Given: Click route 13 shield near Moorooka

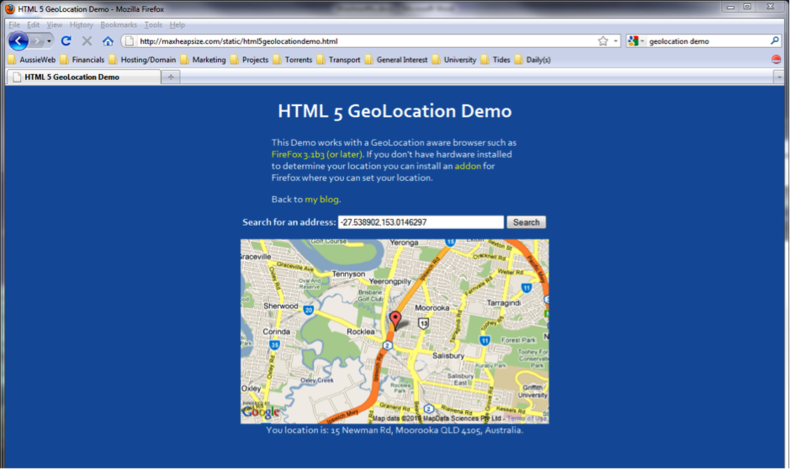Looking at the screenshot, I should point(423,323).
